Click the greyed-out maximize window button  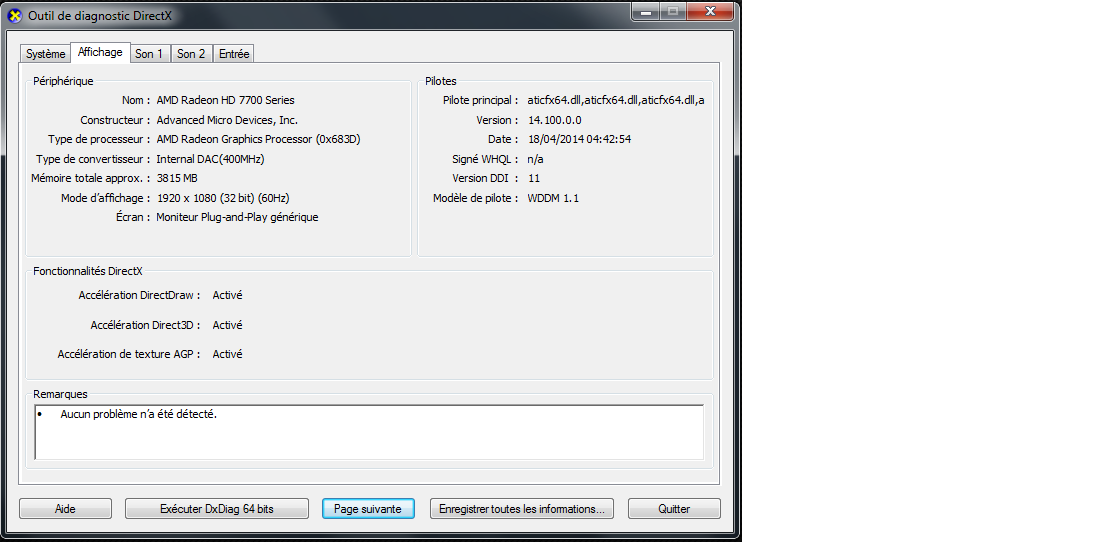[674, 11]
